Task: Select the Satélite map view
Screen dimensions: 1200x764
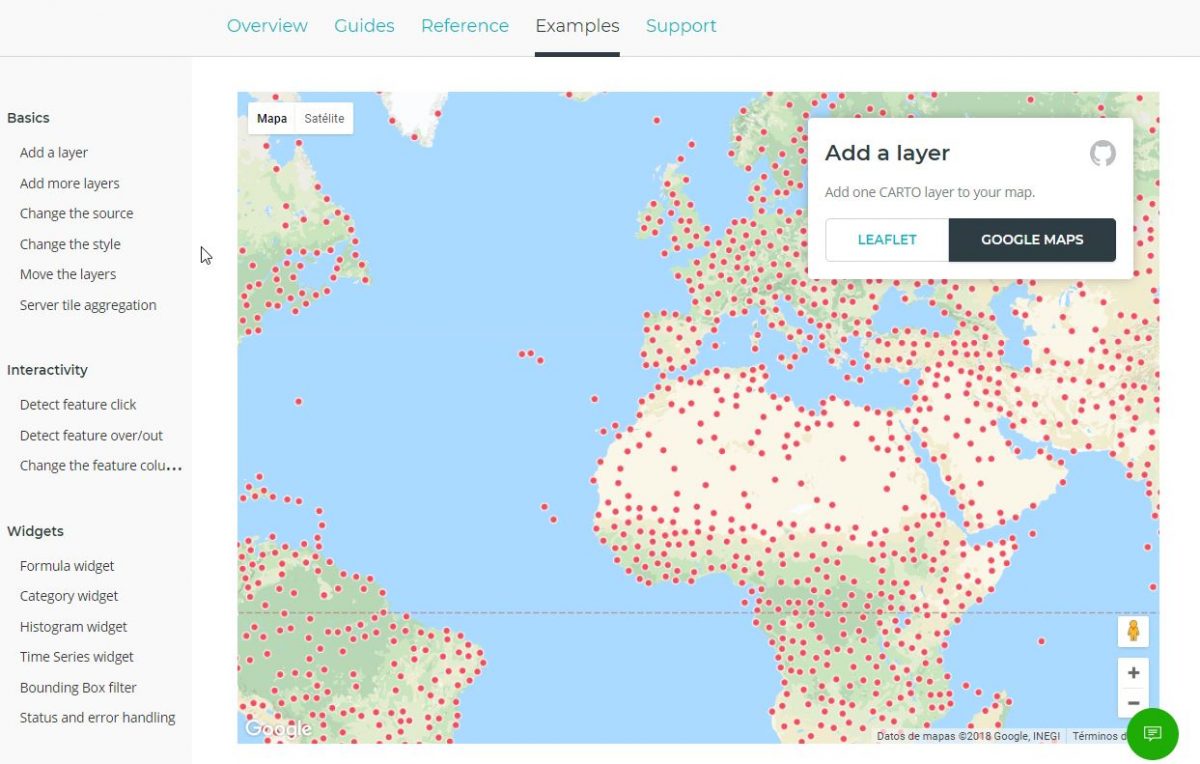Action: [x=323, y=118]
